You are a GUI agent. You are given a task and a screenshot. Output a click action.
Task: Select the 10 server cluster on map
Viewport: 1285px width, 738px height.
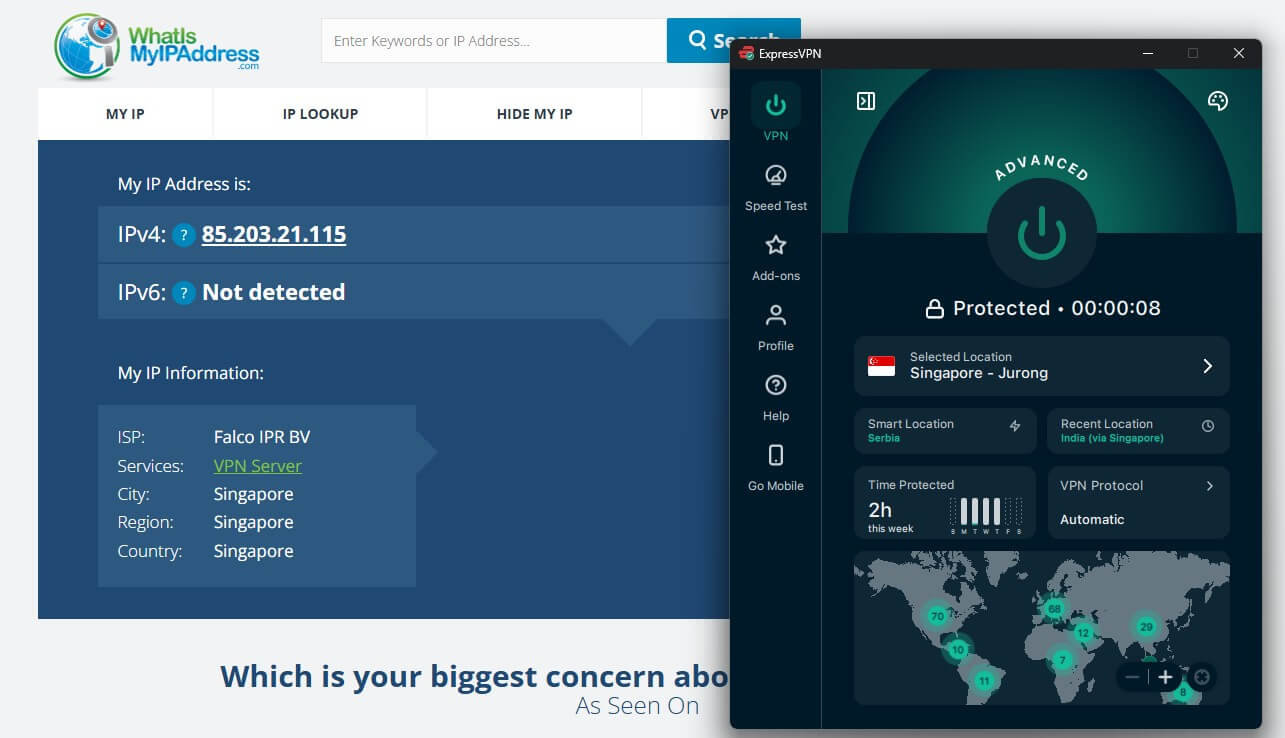point(958,649)
